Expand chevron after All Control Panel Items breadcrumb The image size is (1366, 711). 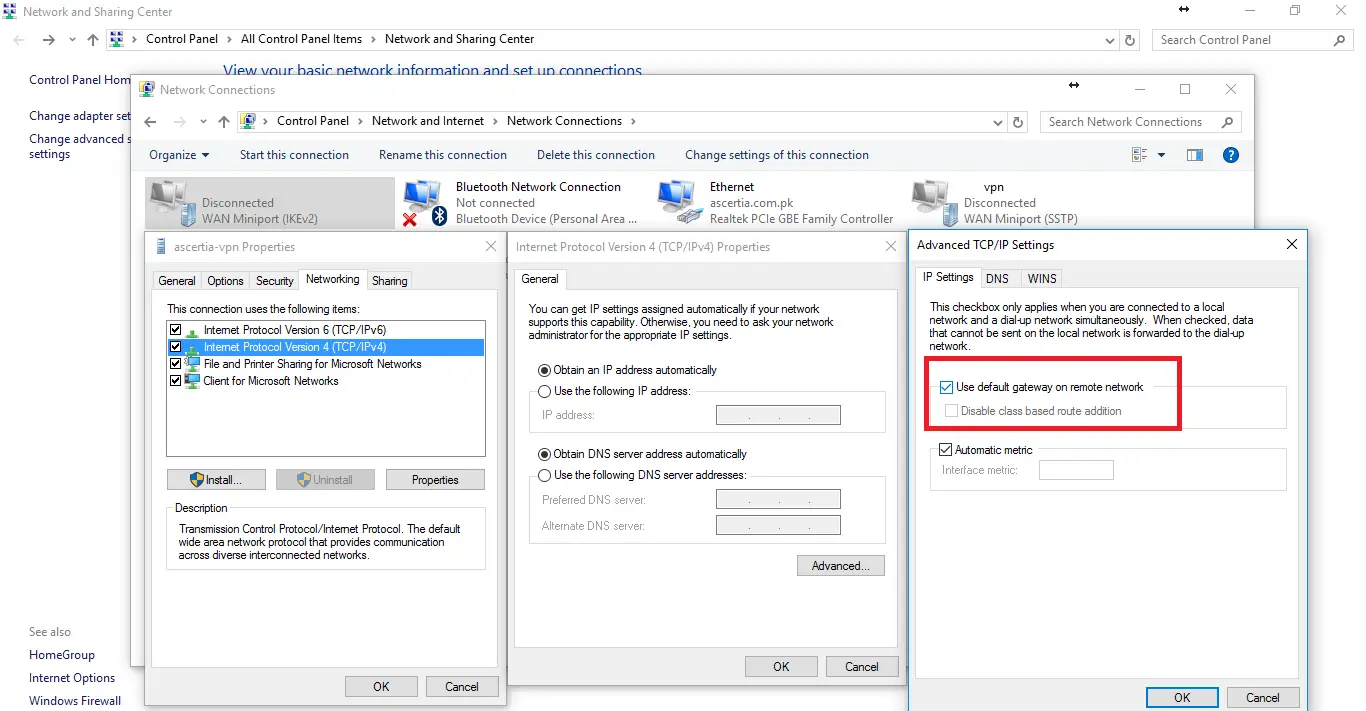coord(373,40)
